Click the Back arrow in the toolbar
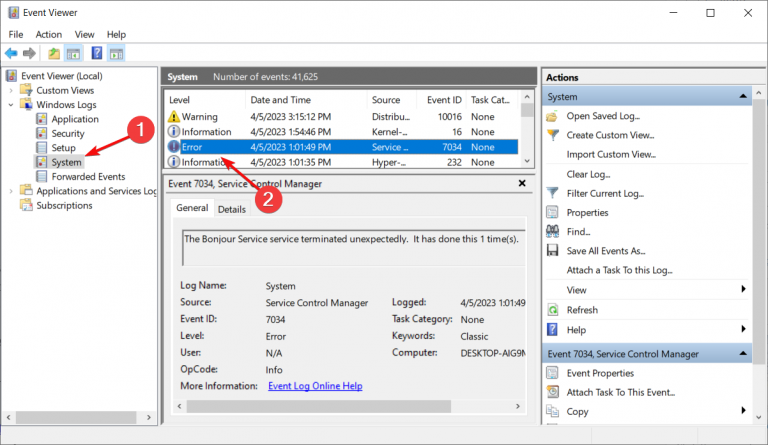 [x=11, y=53]
